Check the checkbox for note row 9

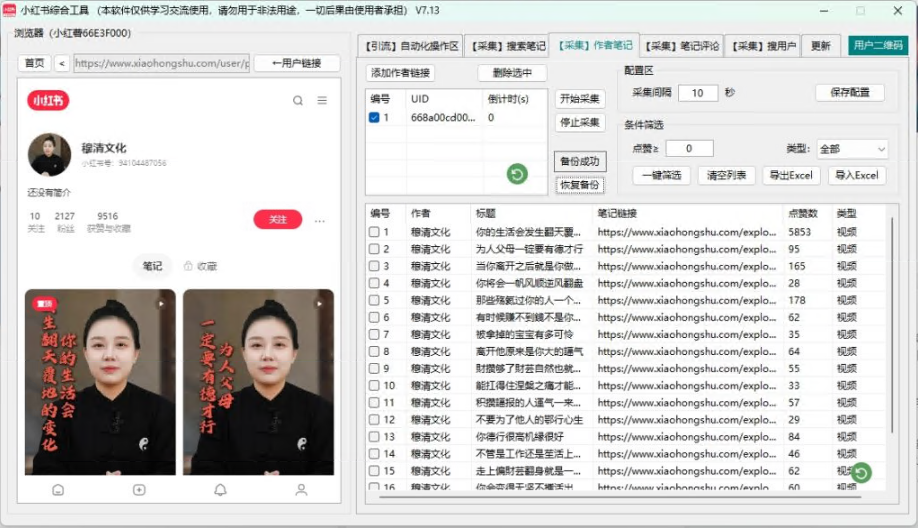(374, 368)
